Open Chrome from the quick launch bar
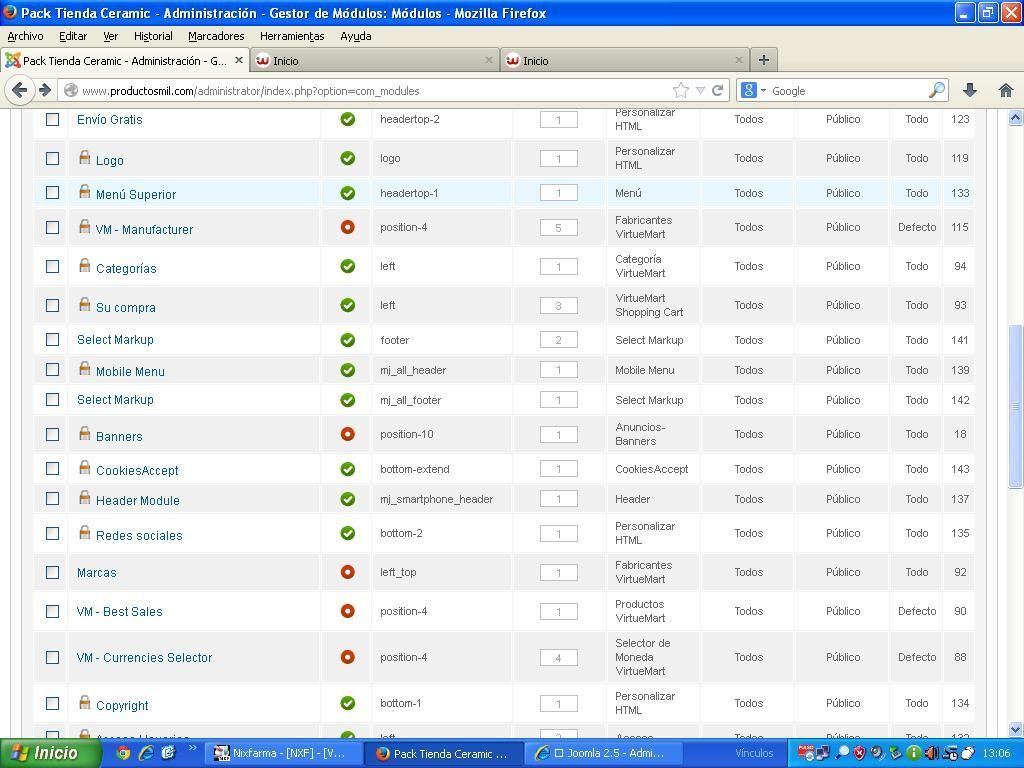Viewport: 1024px width, 768px height. tap(123, 753)
